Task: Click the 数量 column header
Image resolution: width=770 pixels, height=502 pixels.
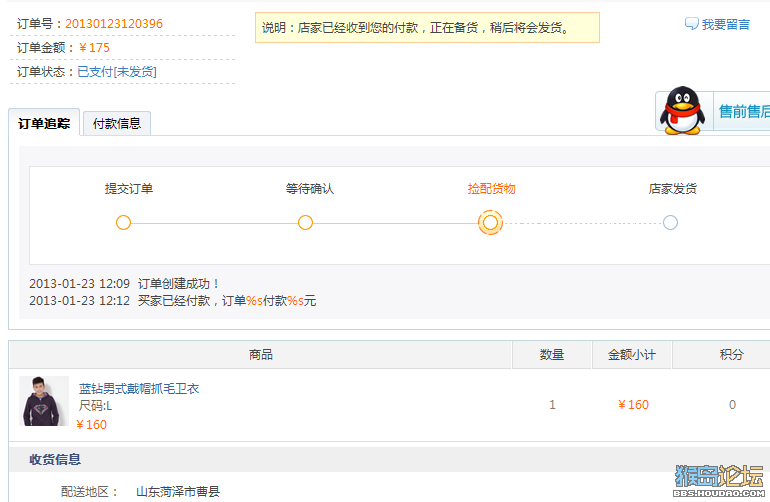Action: [552, 355]
